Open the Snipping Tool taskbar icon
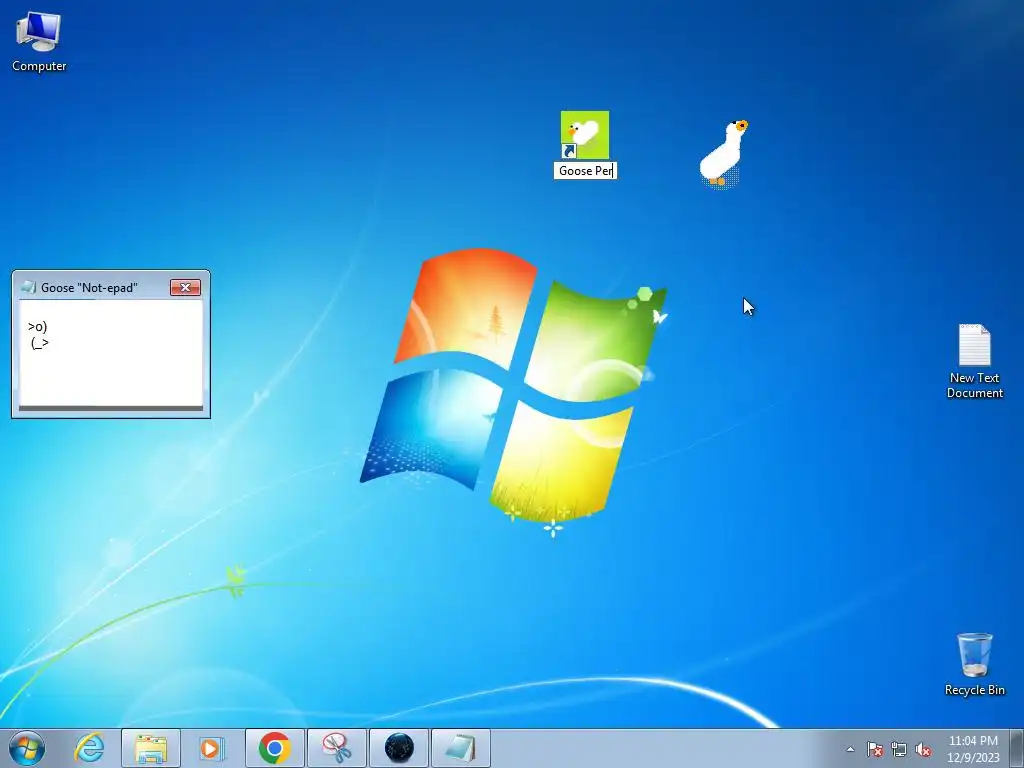This screenshot has width=1024, height=768. (x=337, y=748)
